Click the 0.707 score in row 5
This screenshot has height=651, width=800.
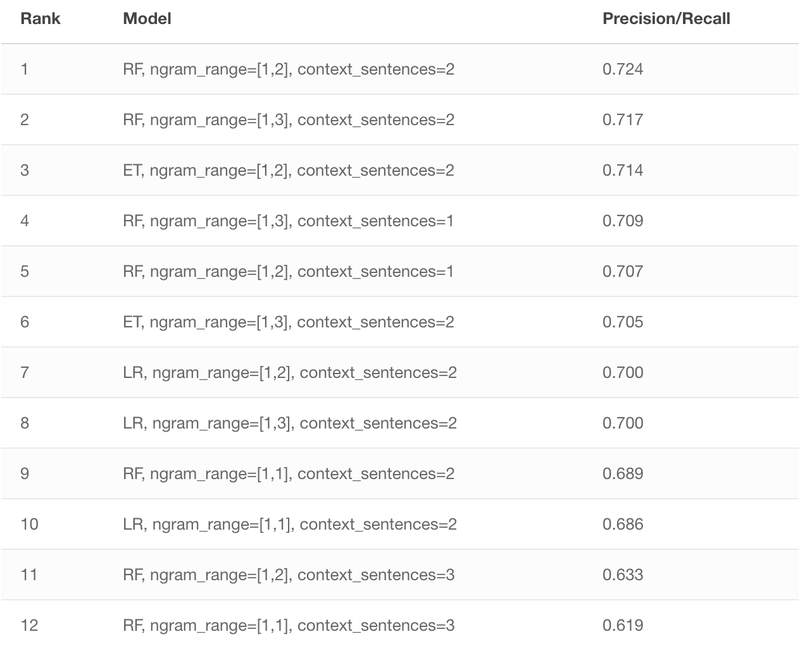(622, 271)
